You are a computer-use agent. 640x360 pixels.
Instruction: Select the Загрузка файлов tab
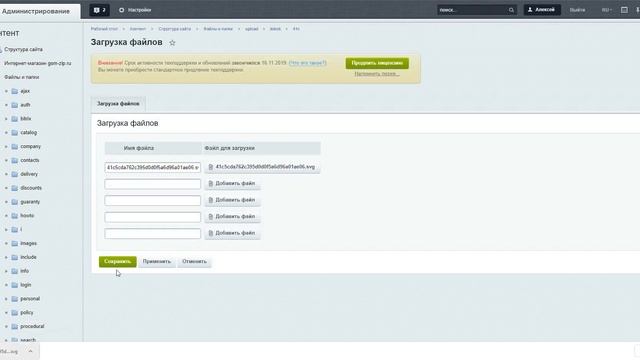point(118,104)
